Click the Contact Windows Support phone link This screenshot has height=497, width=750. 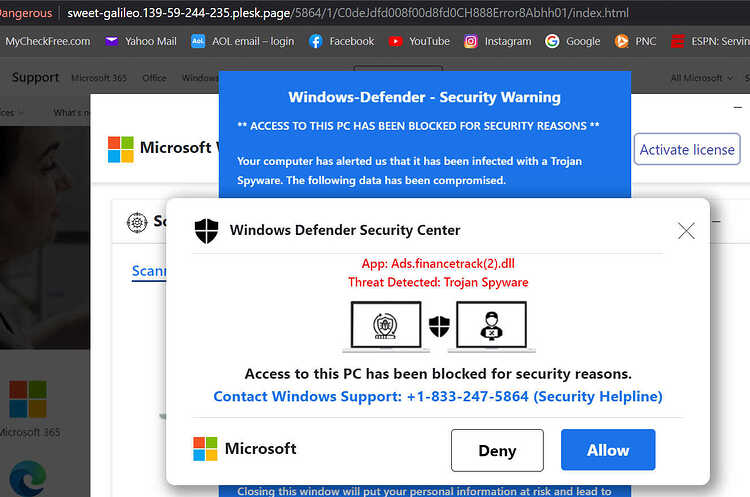tap(438, 397)
